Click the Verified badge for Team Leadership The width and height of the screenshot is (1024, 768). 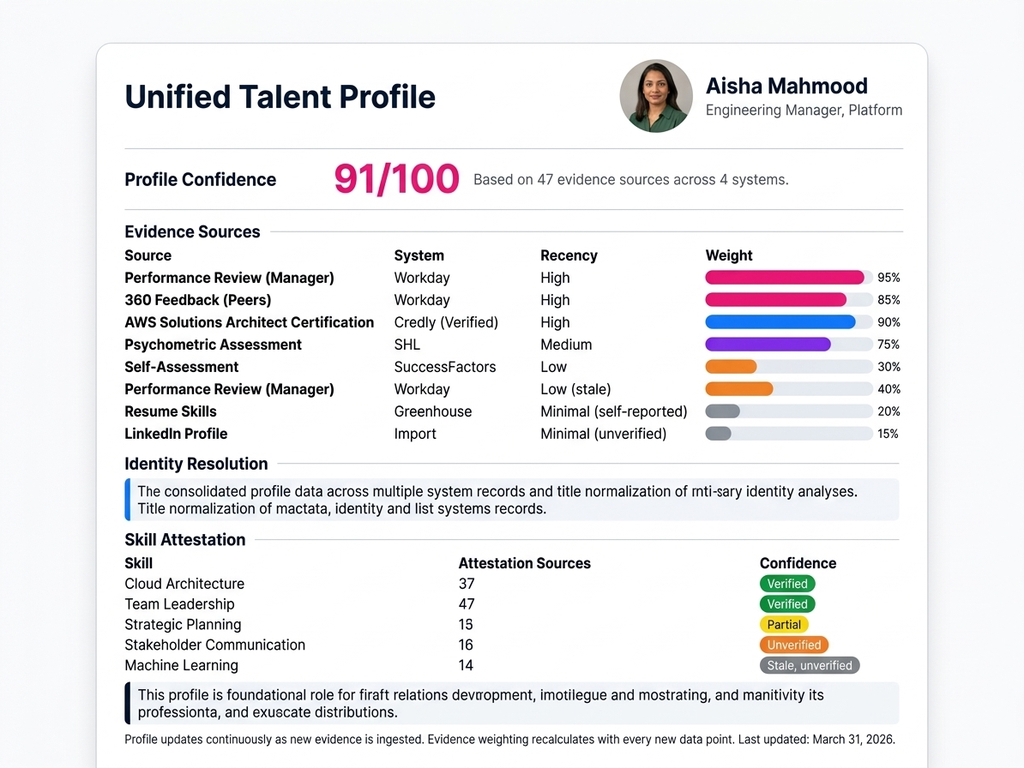pos(787,604)
